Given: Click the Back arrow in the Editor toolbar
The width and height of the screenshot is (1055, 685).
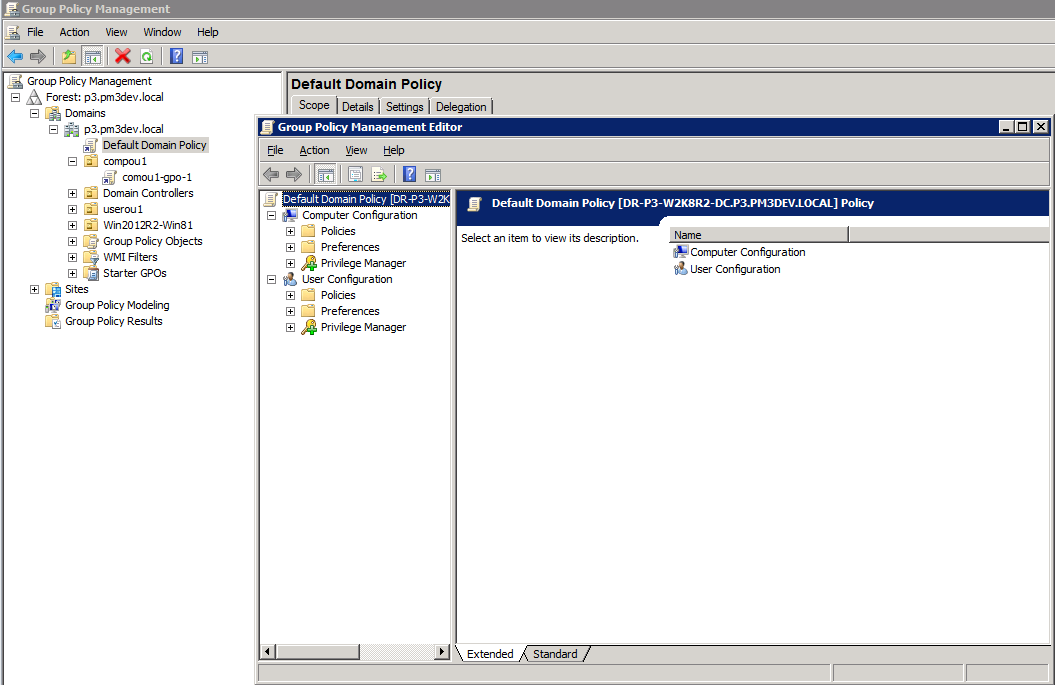Looking at the screenshot, I should pos(271,175).
